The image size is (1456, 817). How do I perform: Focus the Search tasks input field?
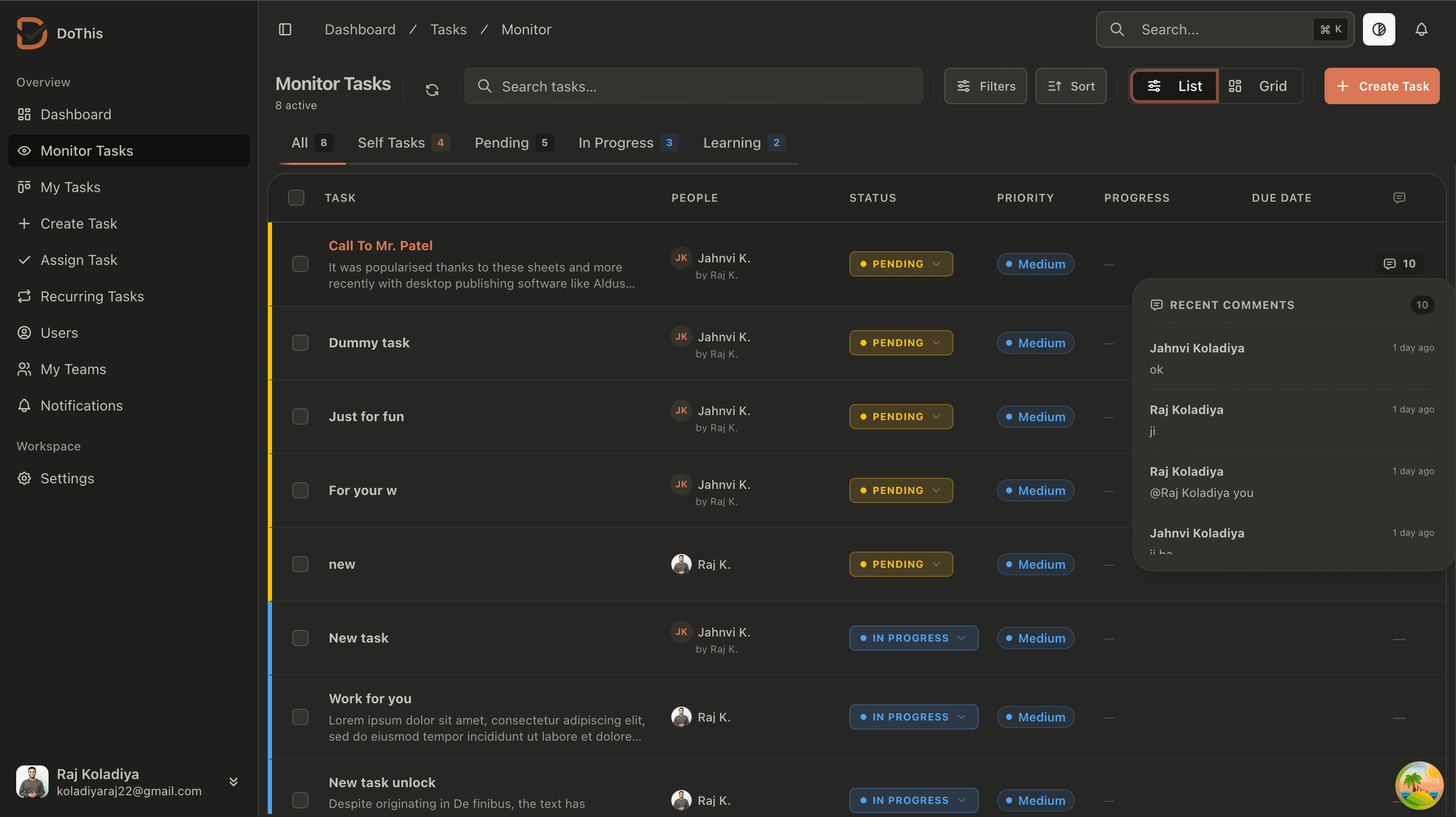click(694, 86)
